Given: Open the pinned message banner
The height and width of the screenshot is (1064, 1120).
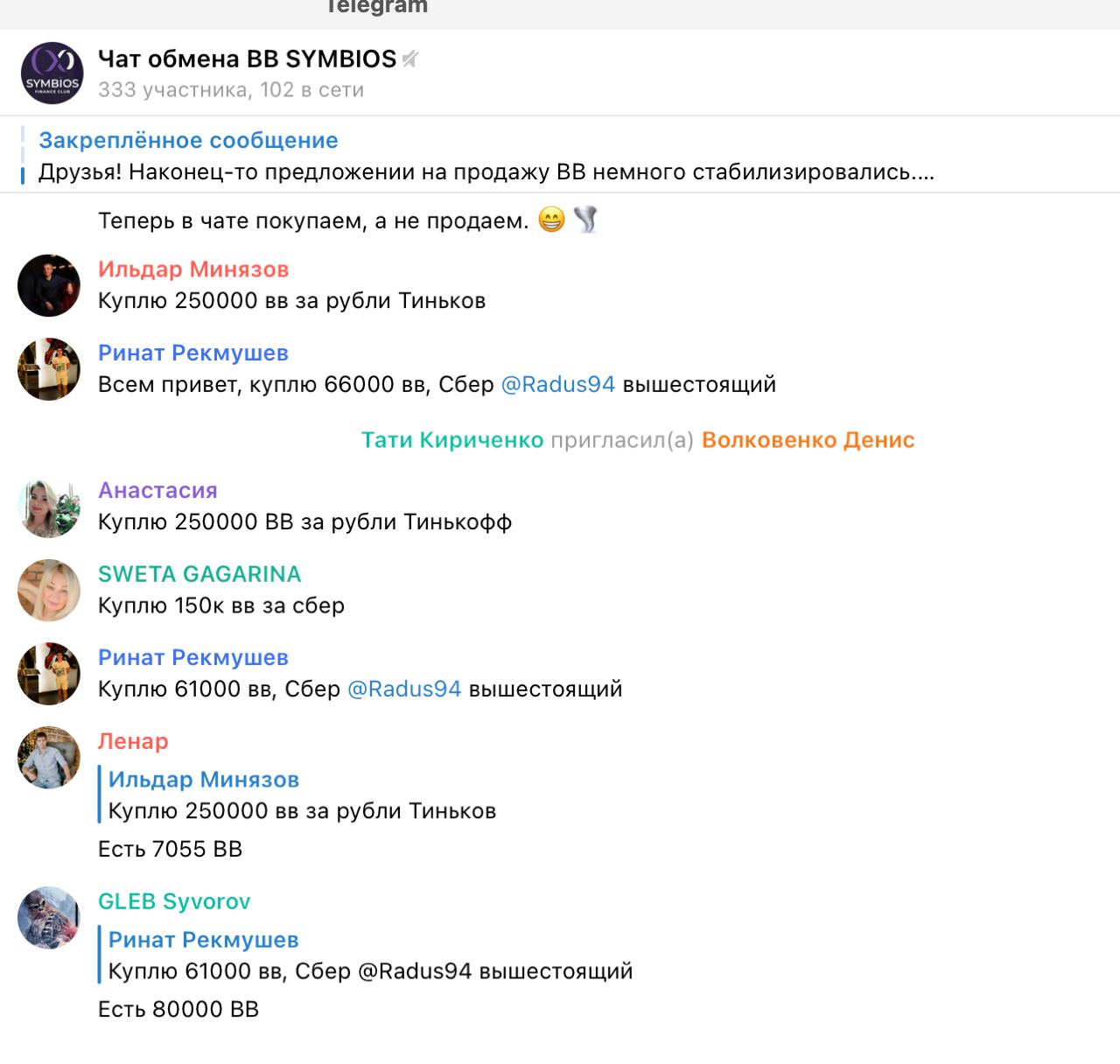Looking at the screenshot, I should pyautogui.click(x=560, y=155).
